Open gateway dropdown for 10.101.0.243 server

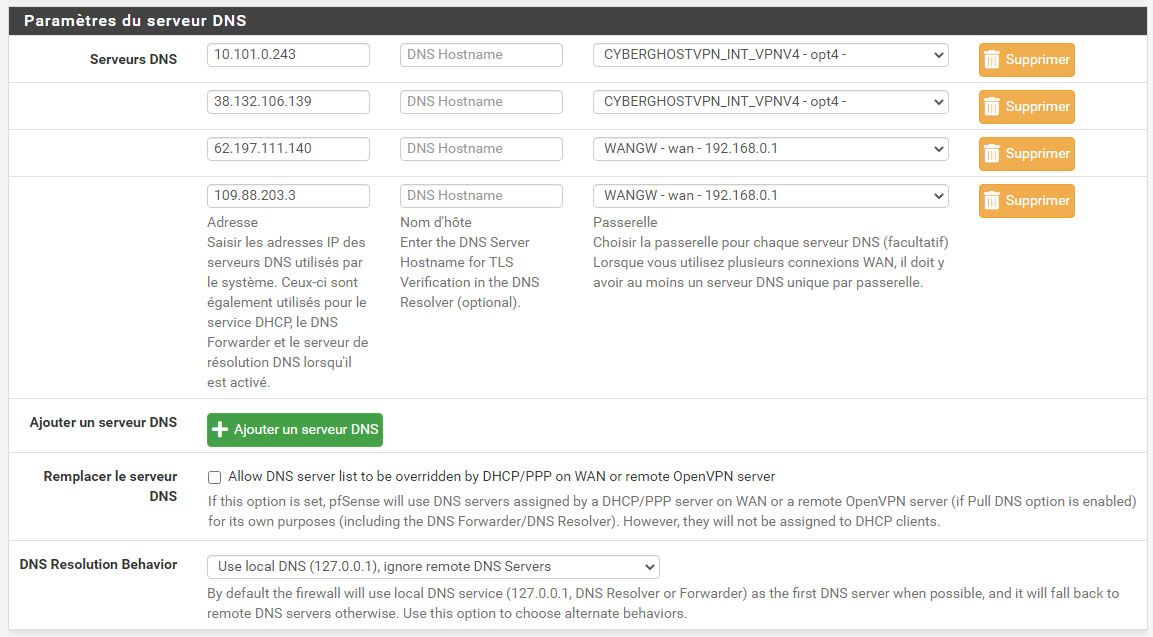(x=770, y=55)
